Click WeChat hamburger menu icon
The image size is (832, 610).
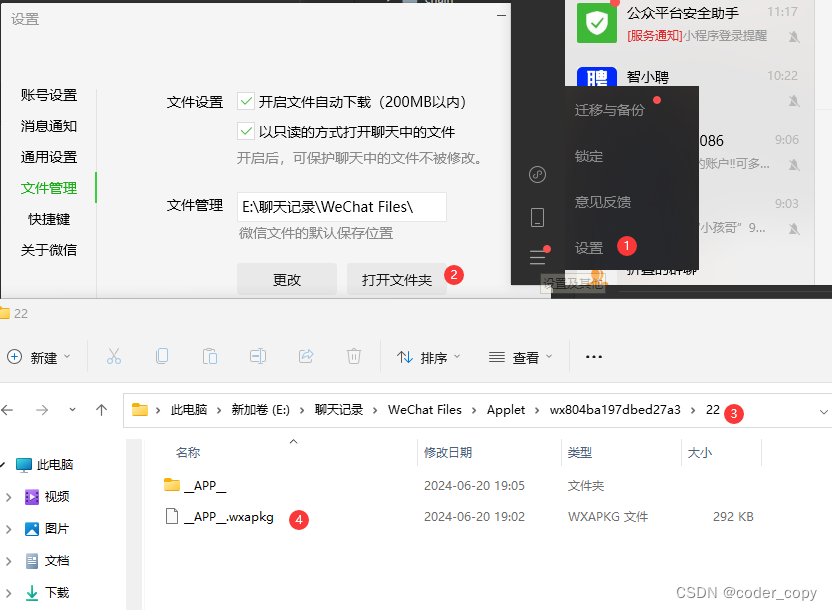pos(538,257)
